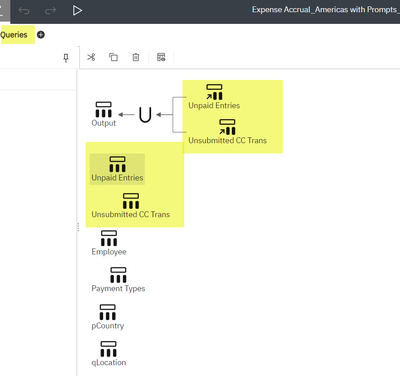
Task: Select the standalone Unpaid Entries query icon
Action: (117, 164)
